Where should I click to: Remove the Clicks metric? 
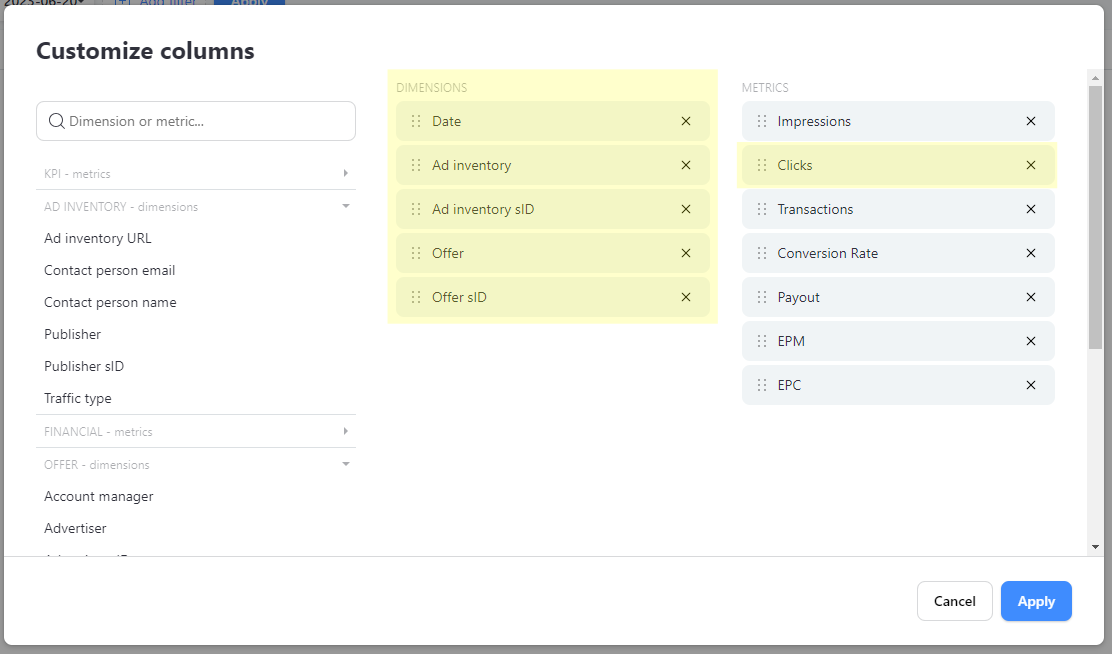(x=1031, y=165)
